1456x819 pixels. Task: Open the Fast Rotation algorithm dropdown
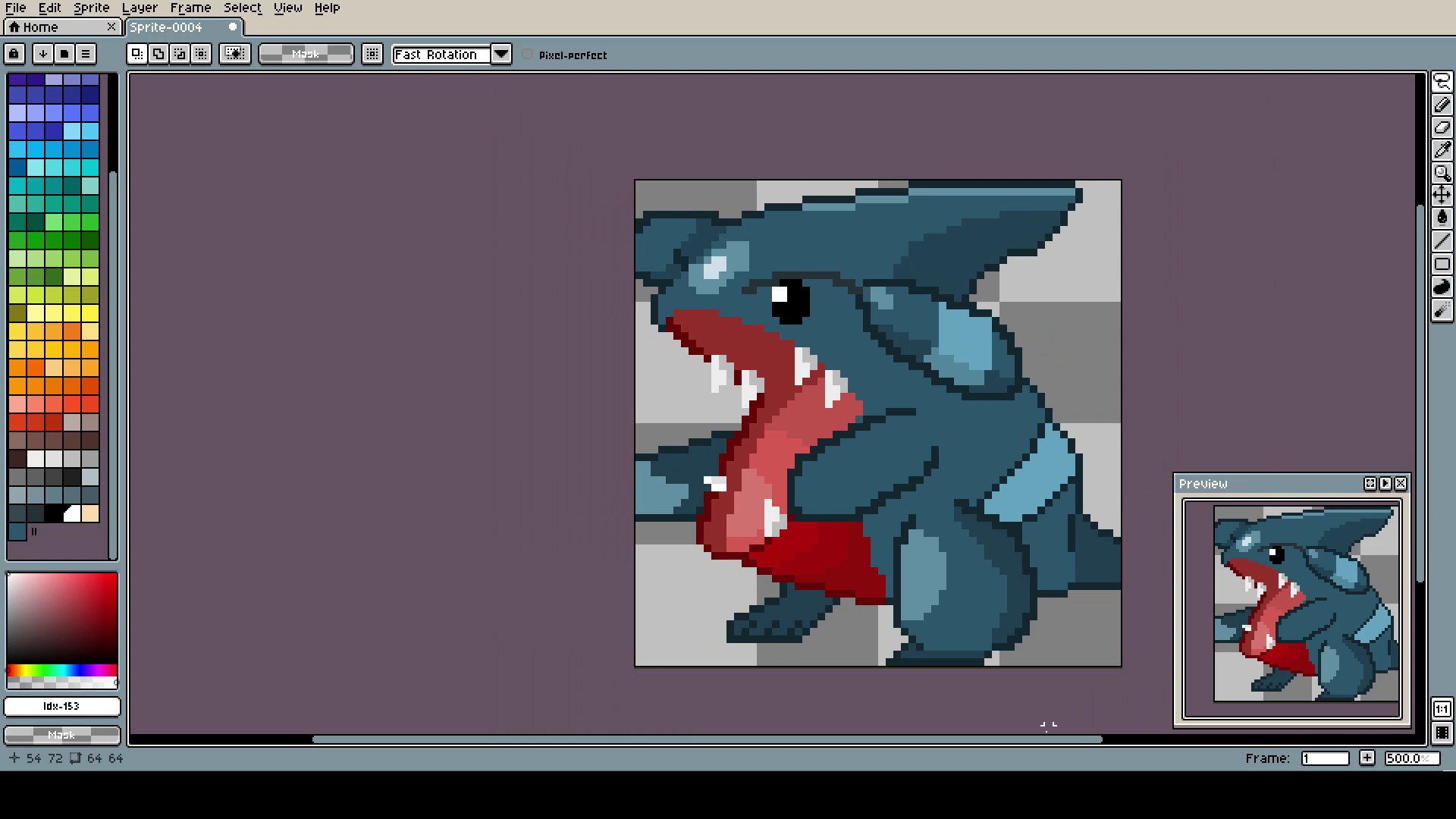tap(501, 54)
